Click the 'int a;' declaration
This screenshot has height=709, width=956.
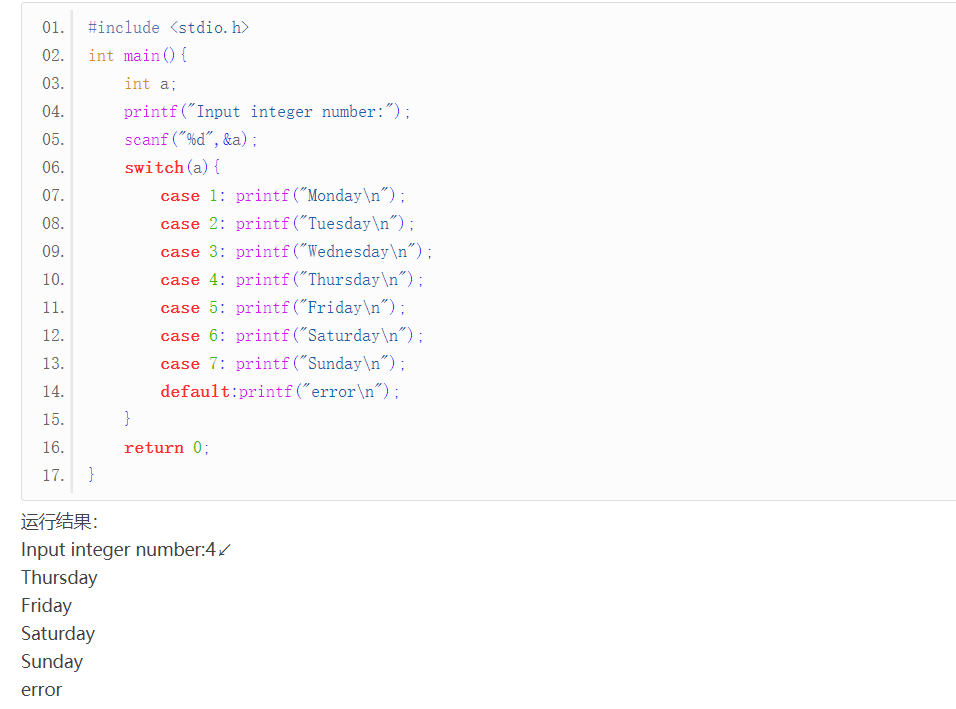pyautogui.click(x=150, y=84)
